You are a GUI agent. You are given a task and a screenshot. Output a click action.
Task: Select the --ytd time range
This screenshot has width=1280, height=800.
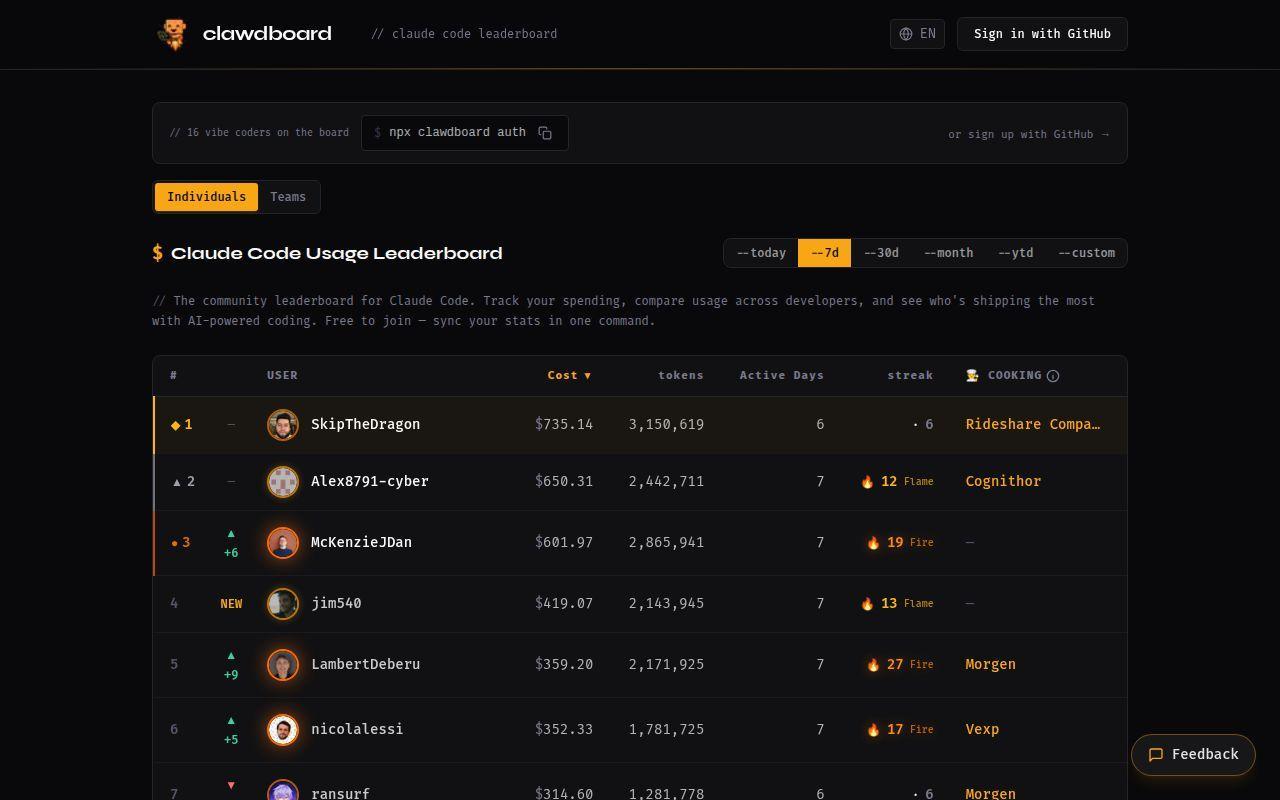pyautogui.click(x=1015, y=253)
